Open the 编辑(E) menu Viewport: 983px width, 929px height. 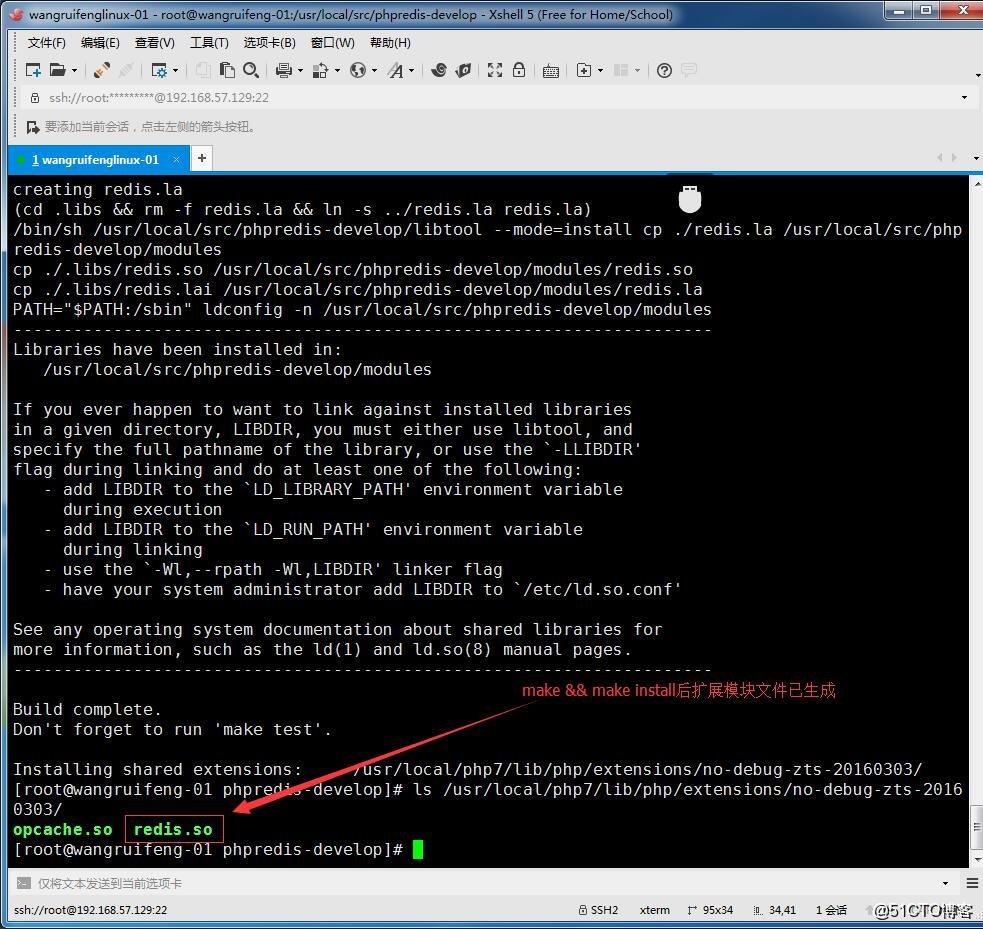pos(100,43)
